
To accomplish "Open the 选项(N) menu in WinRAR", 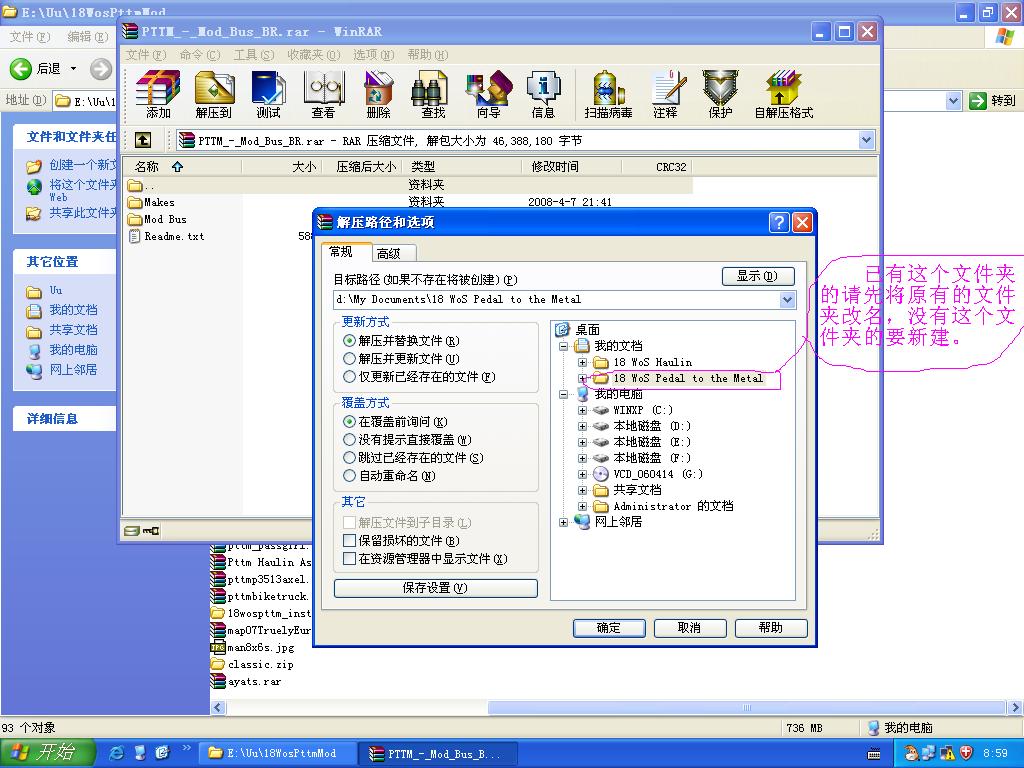I will pyautogui.click(x=374, y=55).
